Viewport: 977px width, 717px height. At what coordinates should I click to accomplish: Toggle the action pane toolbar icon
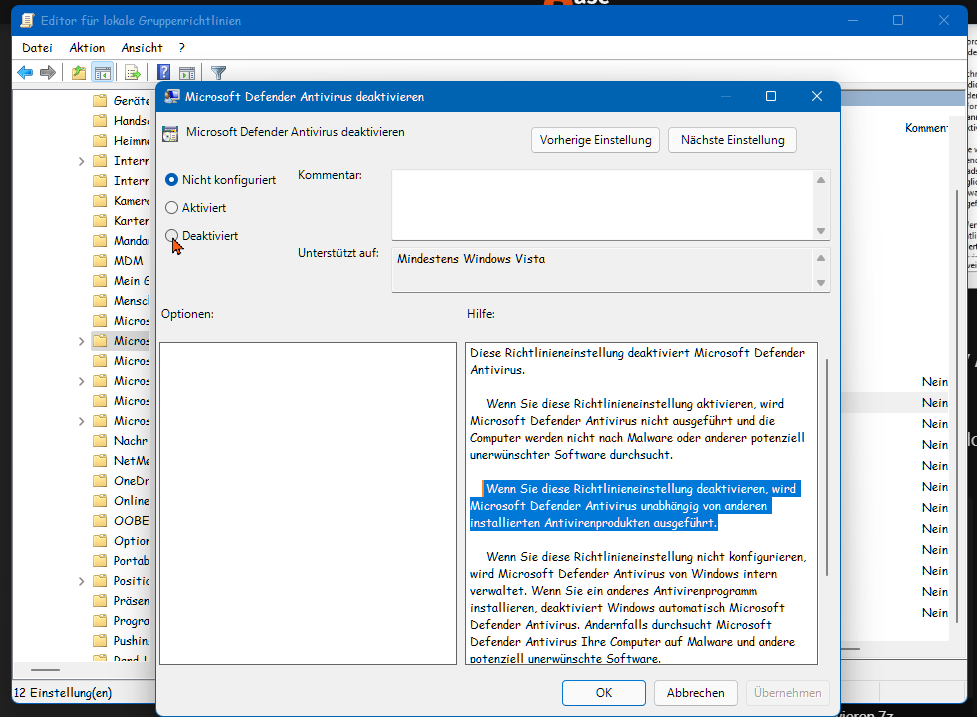coord(187,73)
